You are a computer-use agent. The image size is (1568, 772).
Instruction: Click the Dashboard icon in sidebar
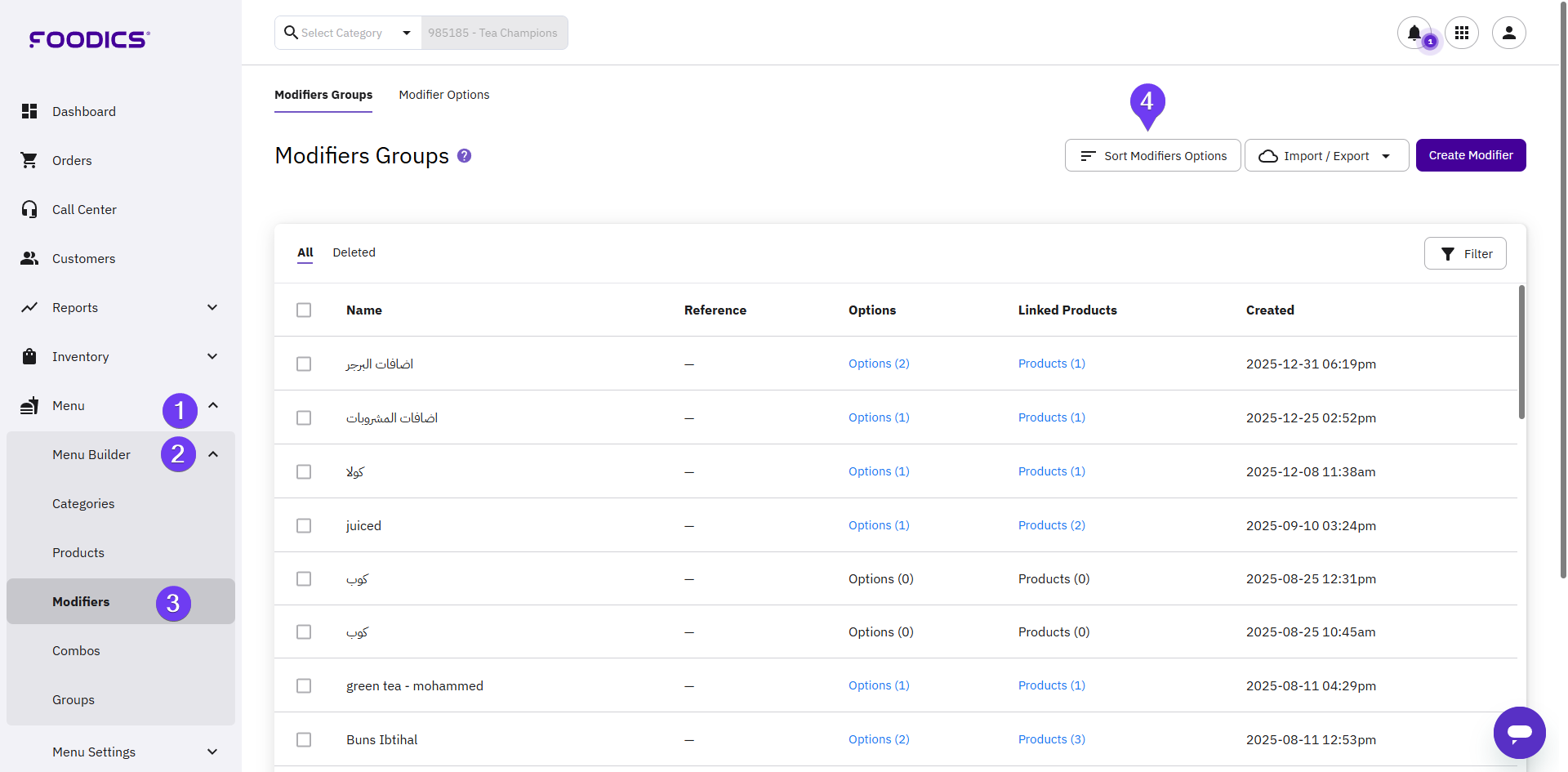click(x=29, y=111)
